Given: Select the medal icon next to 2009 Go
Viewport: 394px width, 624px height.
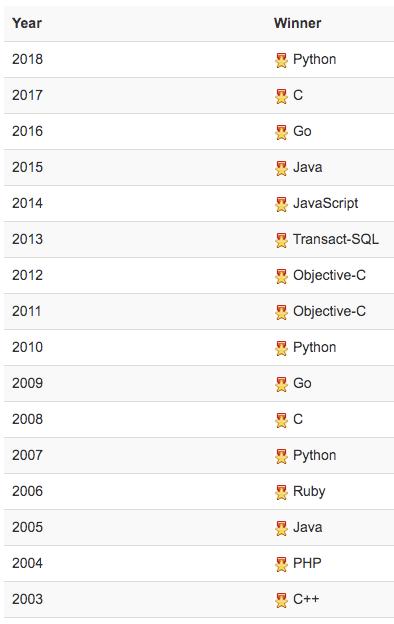Looking at the screenshot, I should tap(281, 384).
